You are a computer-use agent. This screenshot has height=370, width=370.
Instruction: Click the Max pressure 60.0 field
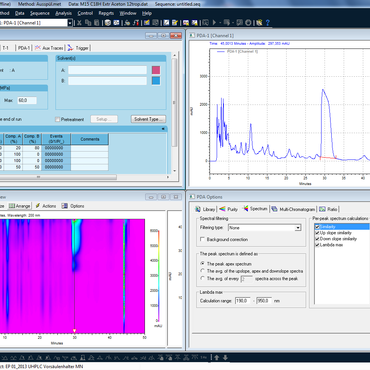(27, 100)
